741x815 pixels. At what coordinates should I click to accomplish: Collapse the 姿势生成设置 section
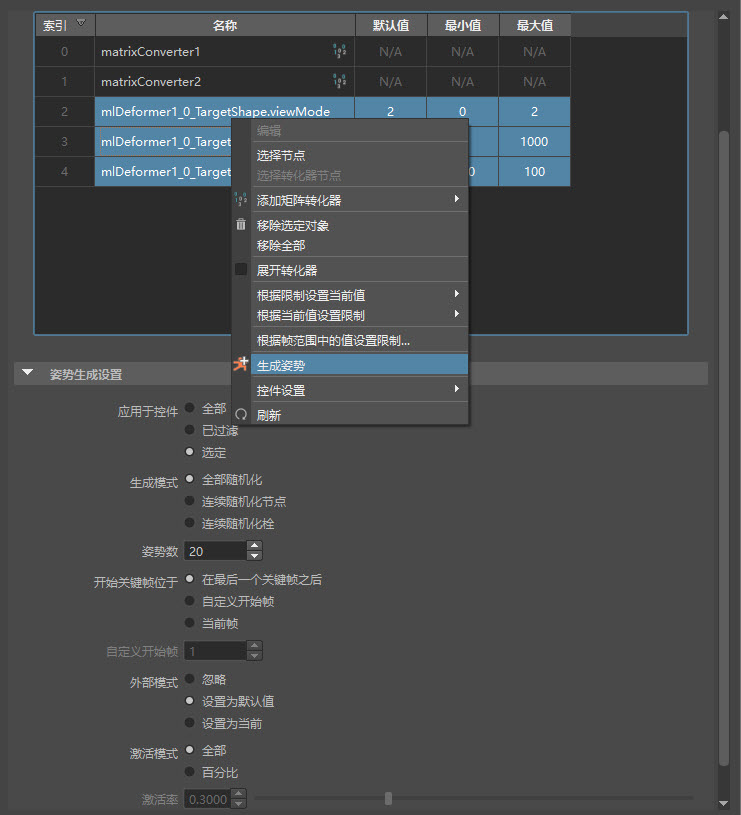click(28, 373)
